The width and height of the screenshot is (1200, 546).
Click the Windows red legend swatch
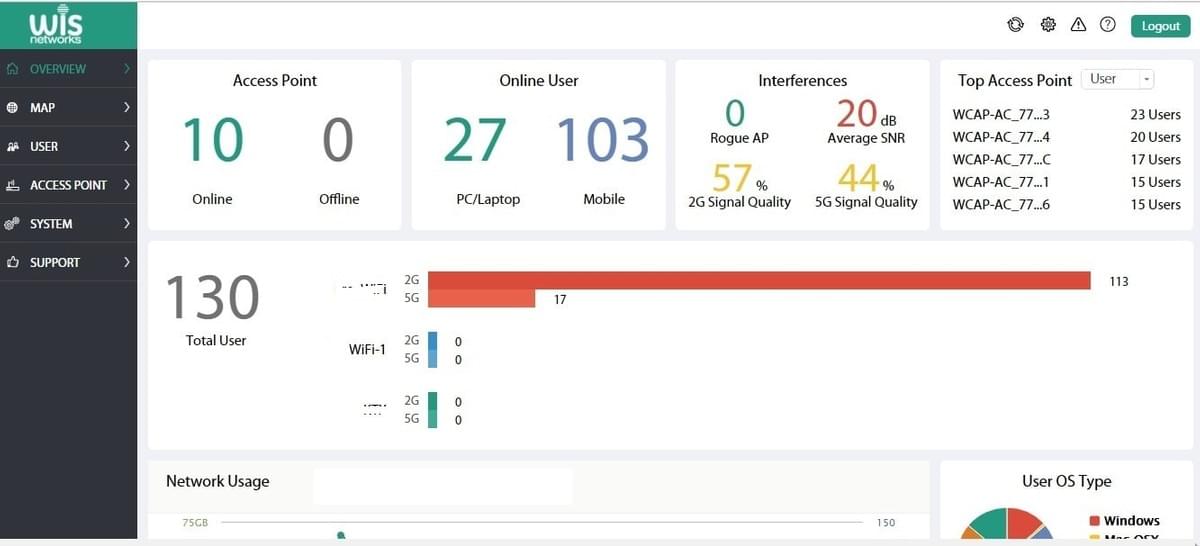click(x=1094, y=521)
